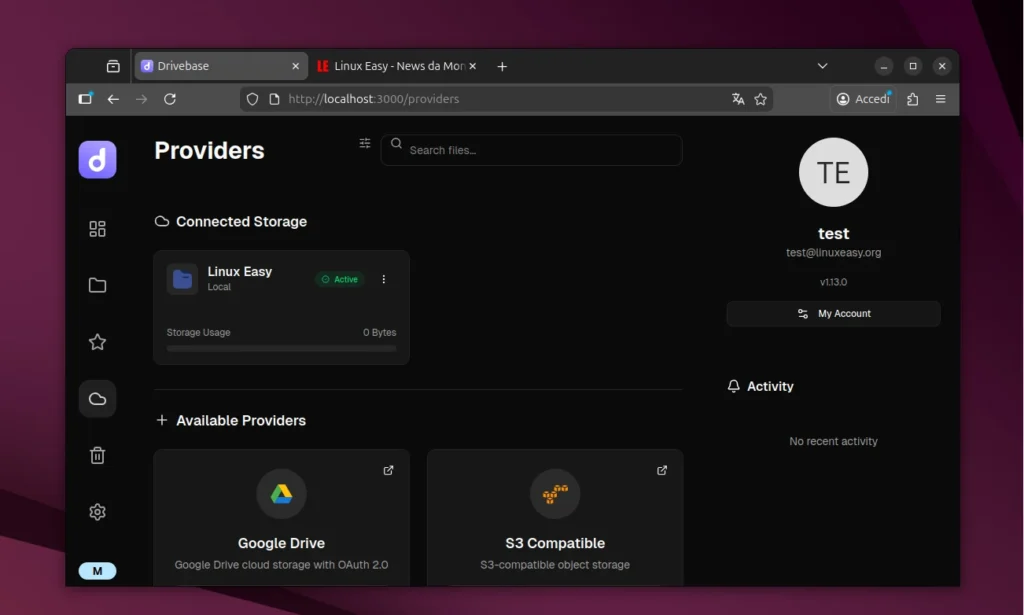This screenshot has height=615, width=1024.
Task: Open the browser hamburger menu
Action: pyautogui.click(x=940, y=99)
